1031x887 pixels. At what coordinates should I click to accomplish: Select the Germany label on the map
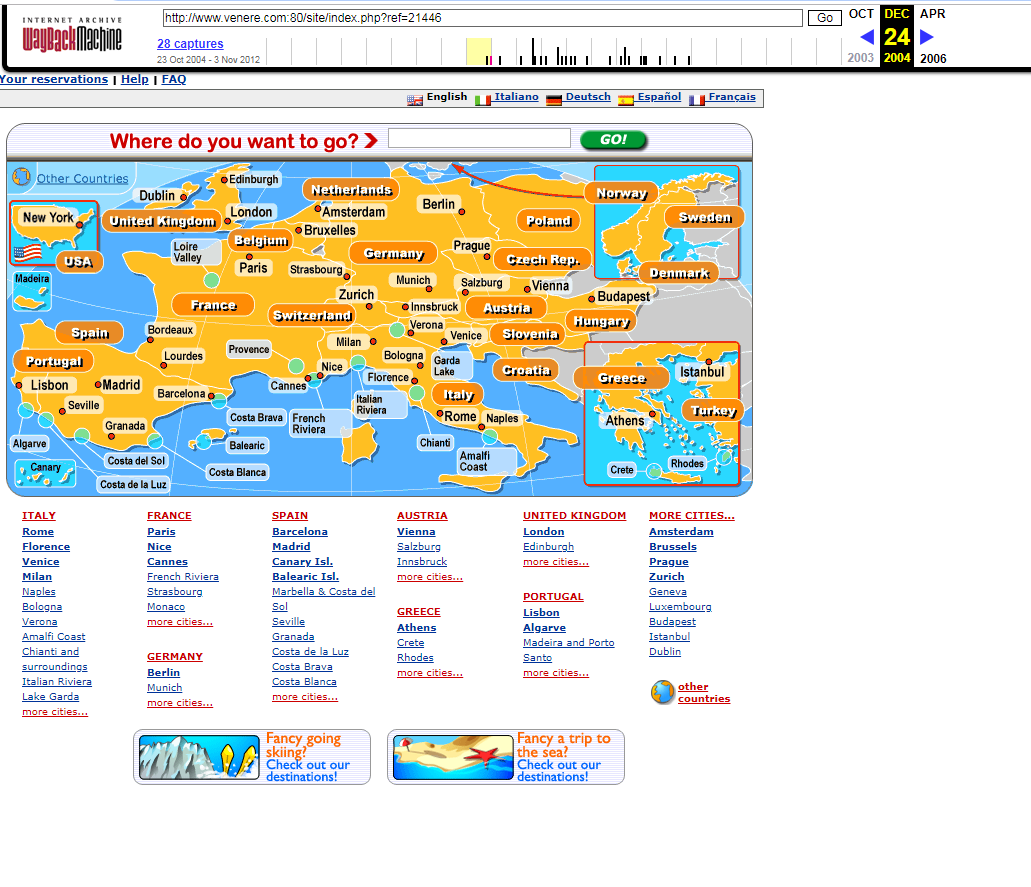tap(394, 253)
